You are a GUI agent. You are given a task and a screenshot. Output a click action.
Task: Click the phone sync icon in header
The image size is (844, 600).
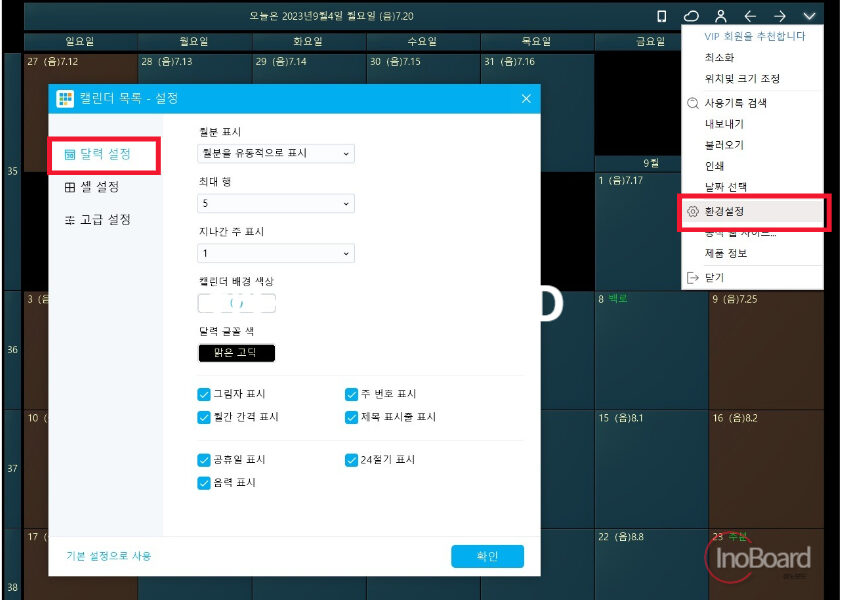pos(662,16)
